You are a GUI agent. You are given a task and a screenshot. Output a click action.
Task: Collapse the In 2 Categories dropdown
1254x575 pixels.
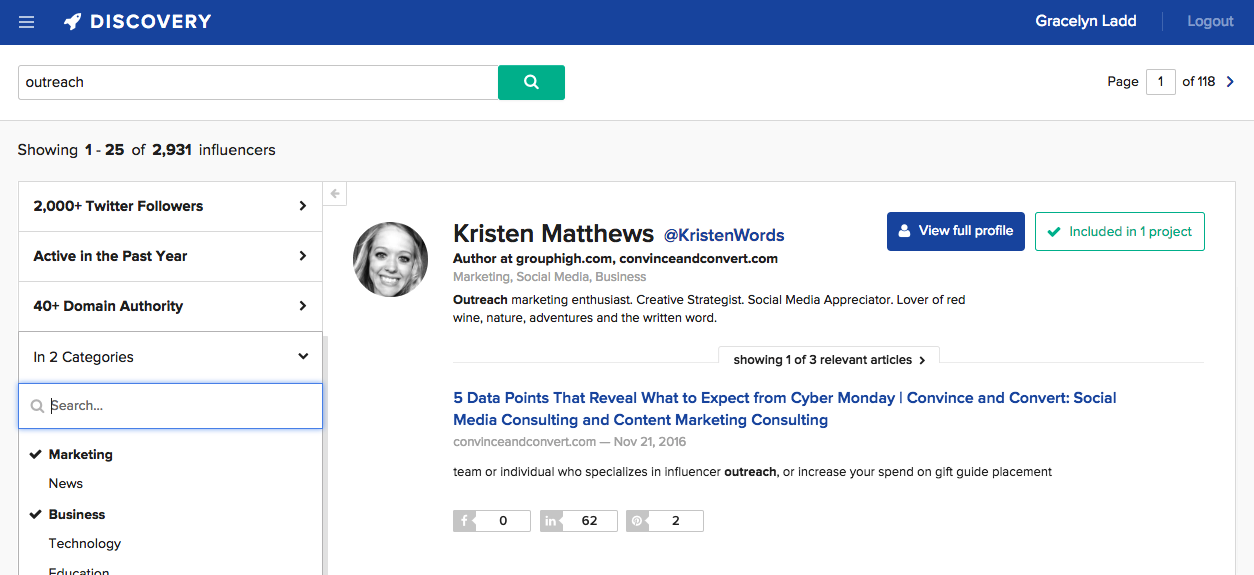(171, 357)
